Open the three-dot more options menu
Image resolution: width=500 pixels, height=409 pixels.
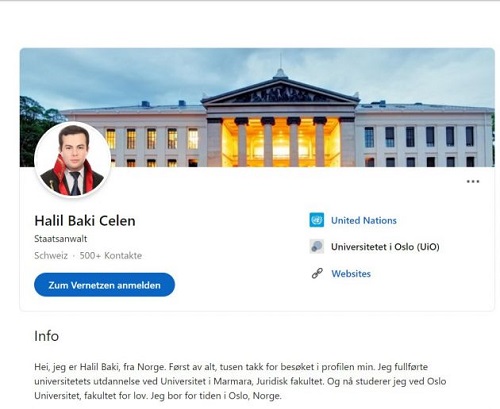click(x=473, y=182)
